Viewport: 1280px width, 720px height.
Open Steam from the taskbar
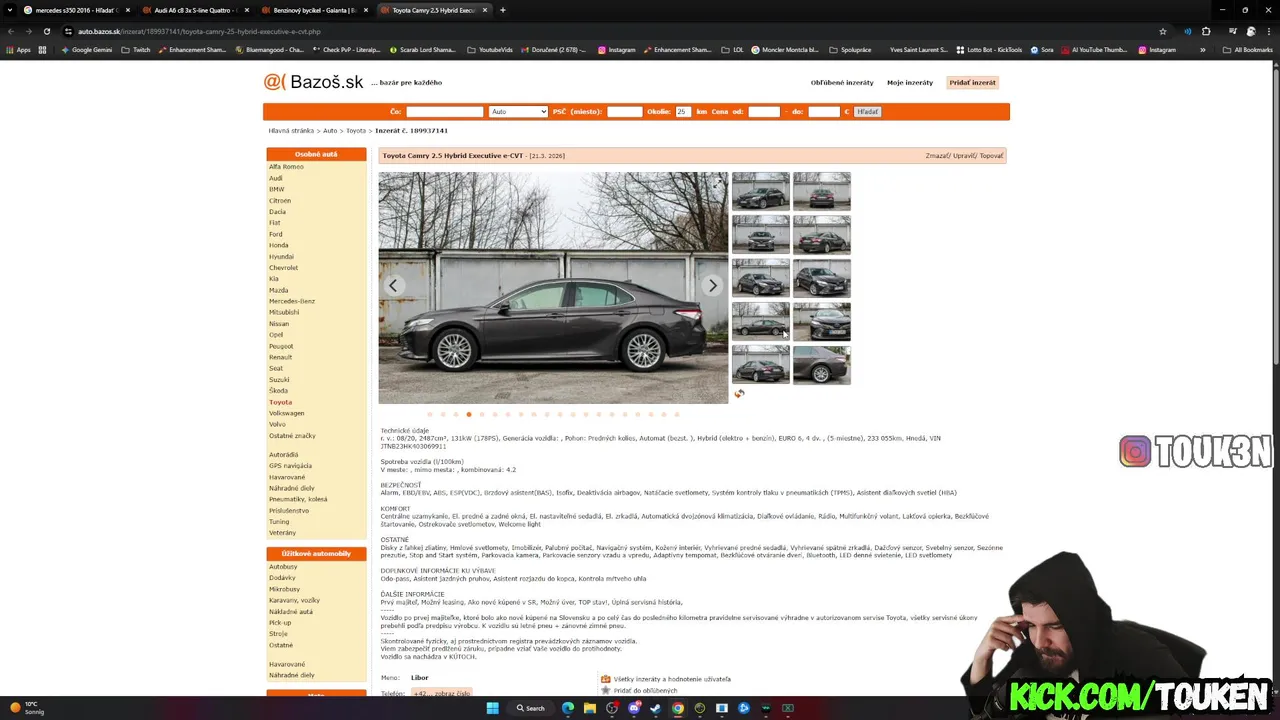pos(656,708)
